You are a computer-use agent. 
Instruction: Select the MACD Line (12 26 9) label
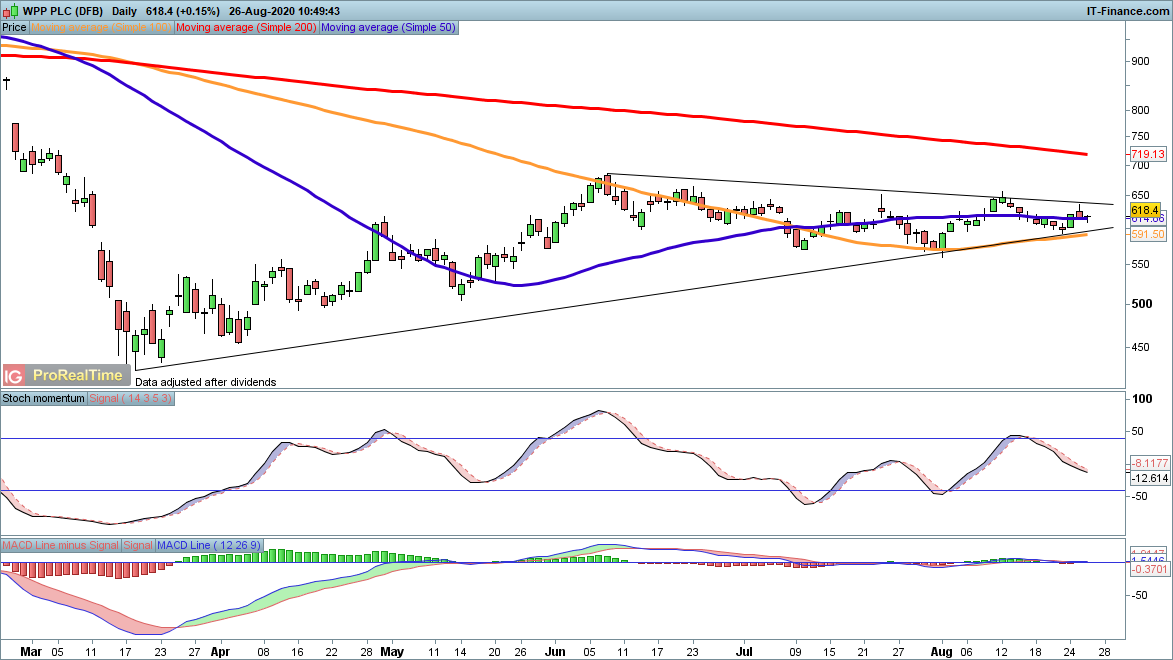pos(209,545)
